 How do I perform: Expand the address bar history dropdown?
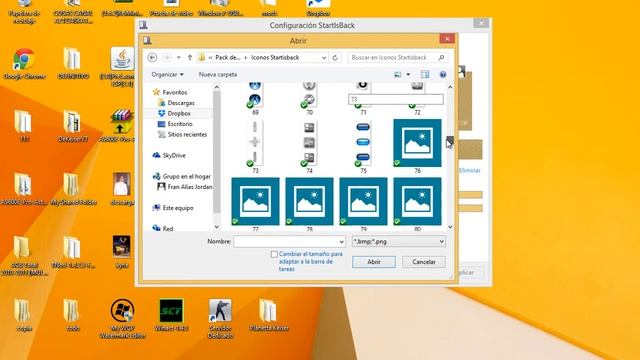click(x=324, y=58)
